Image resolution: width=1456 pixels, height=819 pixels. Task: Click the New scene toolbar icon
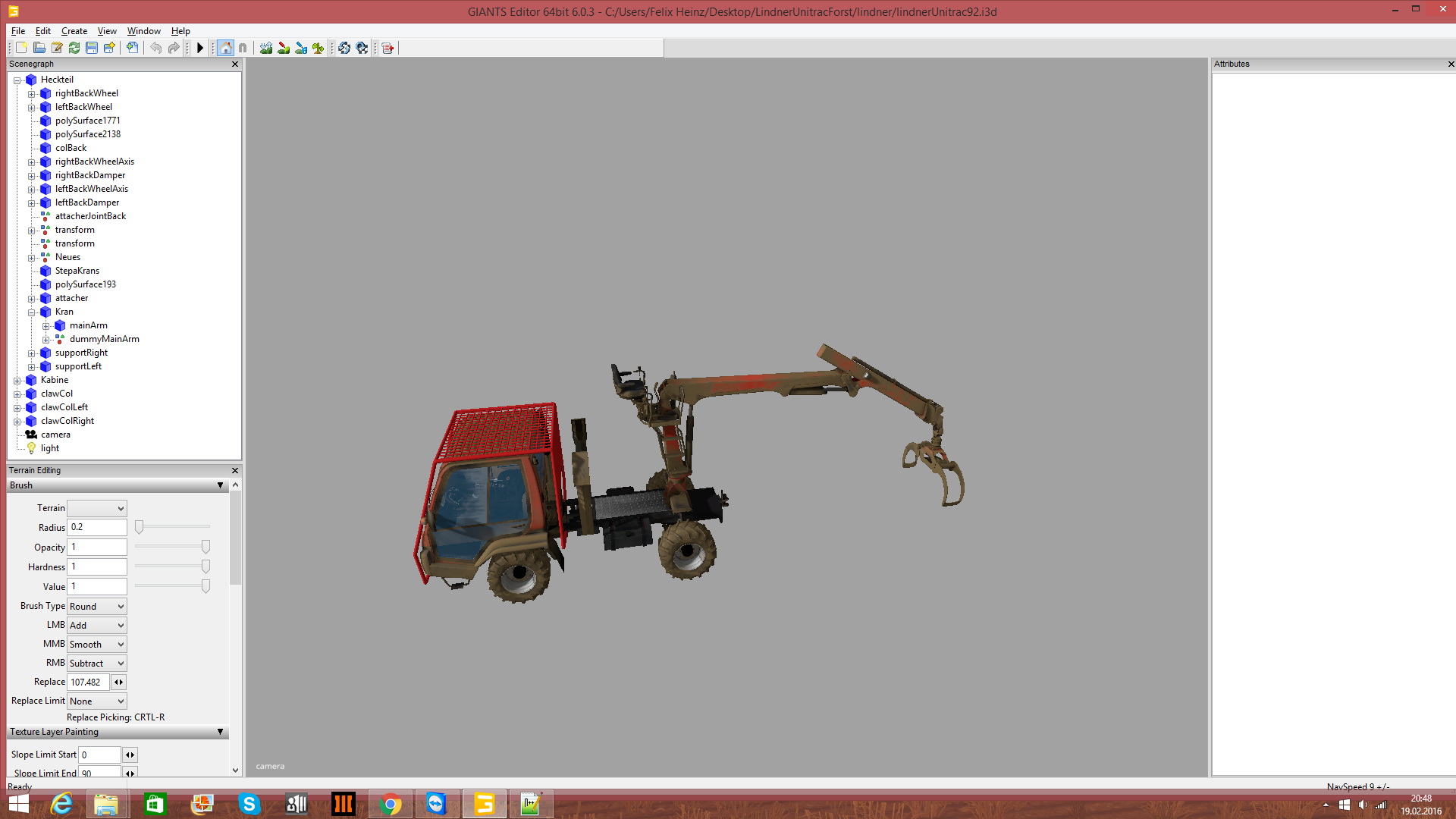[21, 48]
